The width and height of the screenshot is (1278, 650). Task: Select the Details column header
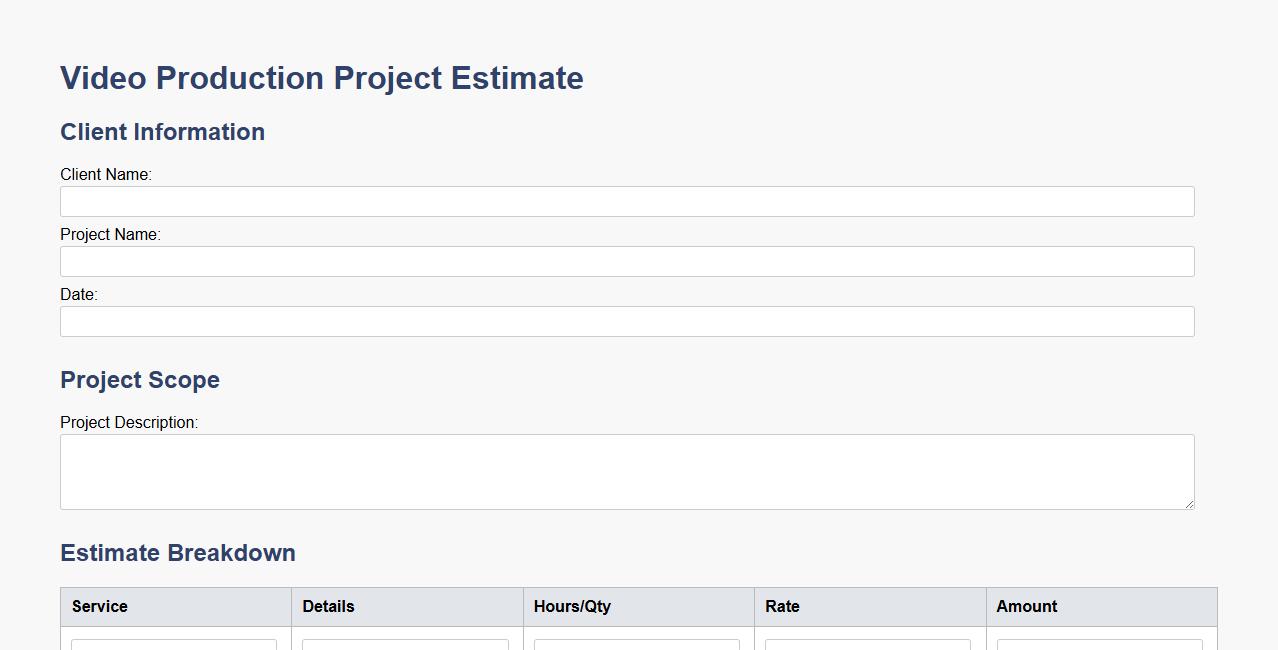pos(328,606)
